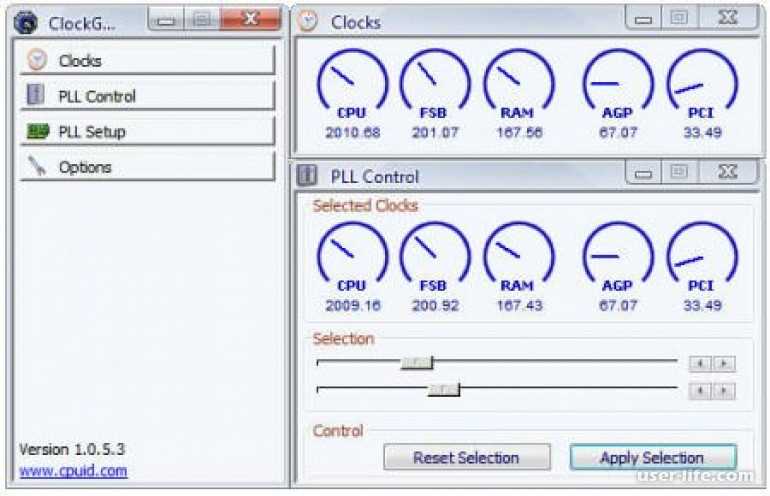Viewport: 770px width, 496px height.
Task: Click the RAM gauge under Selected Clocks
Action: point(519,254)
